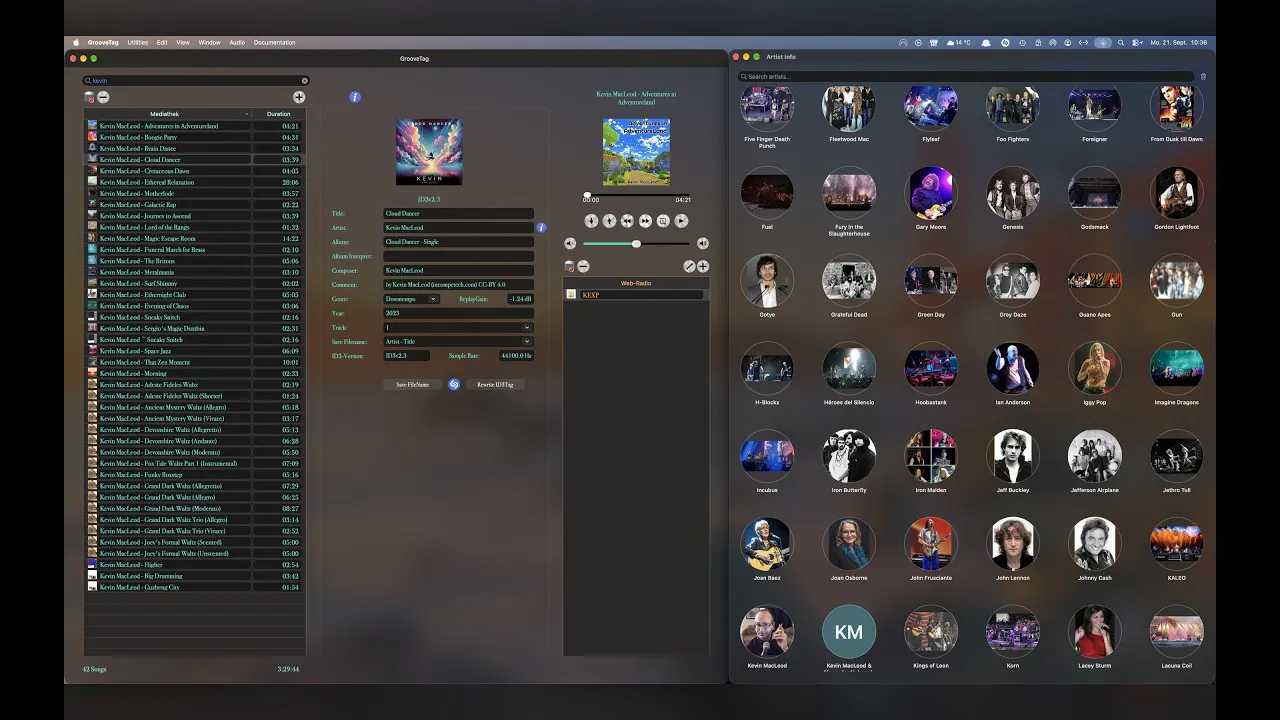Click the info icon beside the Artist field
Viewport: 1280px width, 720px height.
[541, 228]
